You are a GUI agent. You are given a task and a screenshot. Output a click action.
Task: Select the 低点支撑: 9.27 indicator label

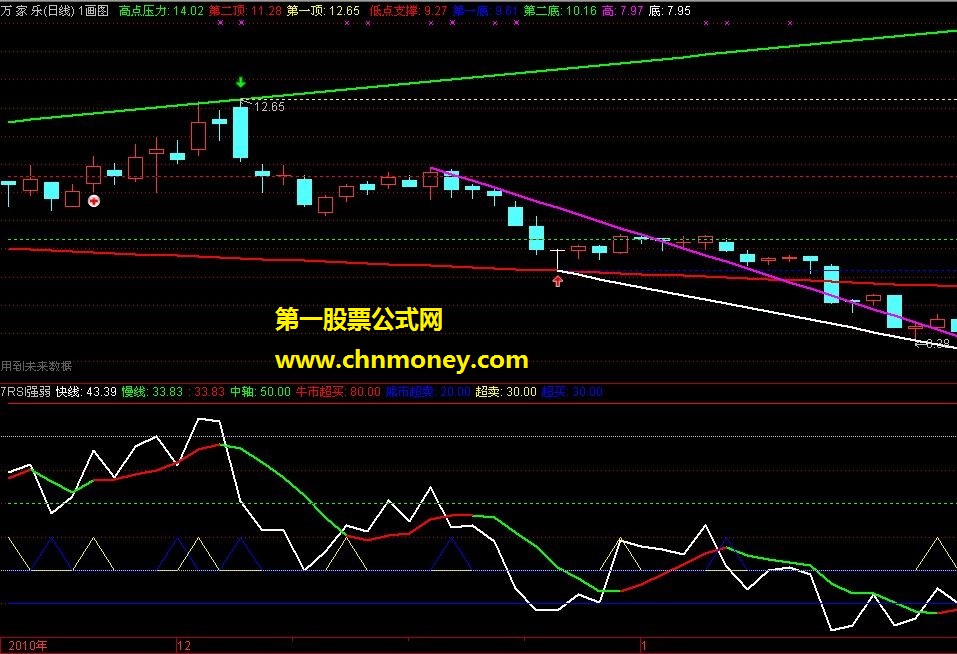(x=408, y=10)
